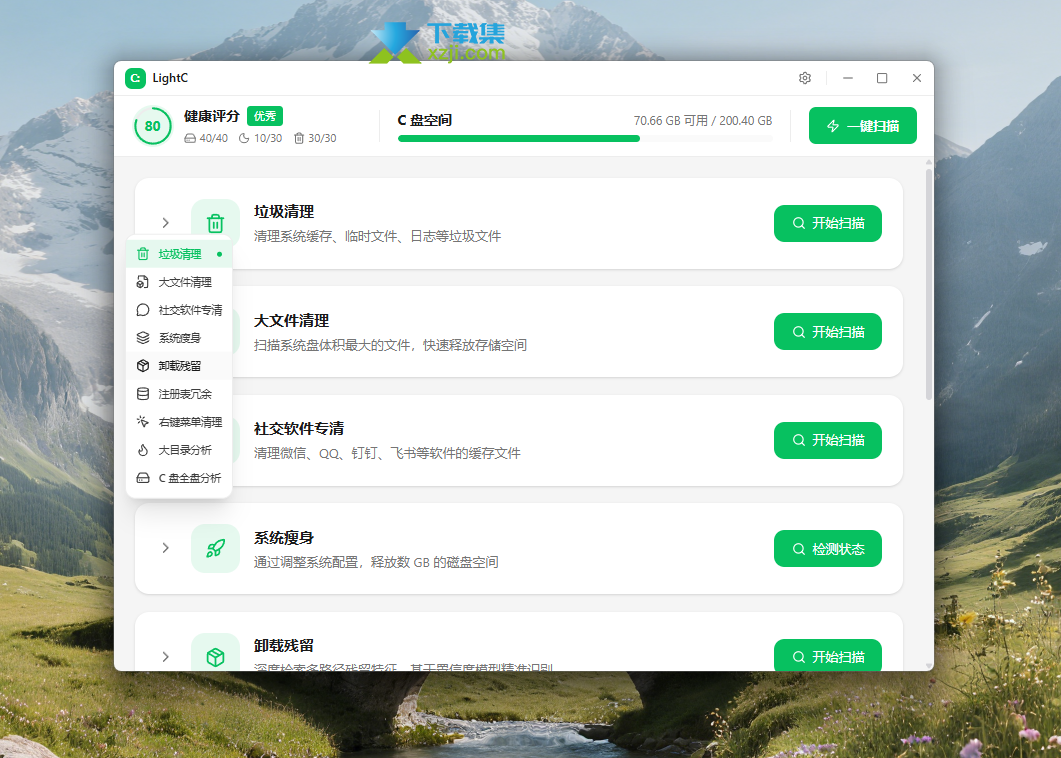The height and width of the screenshot is (758, 1061).
Task: Click the health score 80 ring
Action: [x=153, y=126]
